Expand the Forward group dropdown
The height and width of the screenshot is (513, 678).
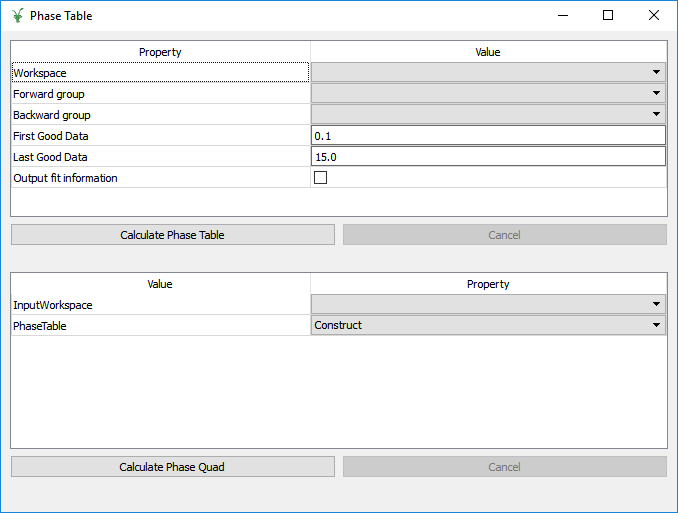(488, 94)
